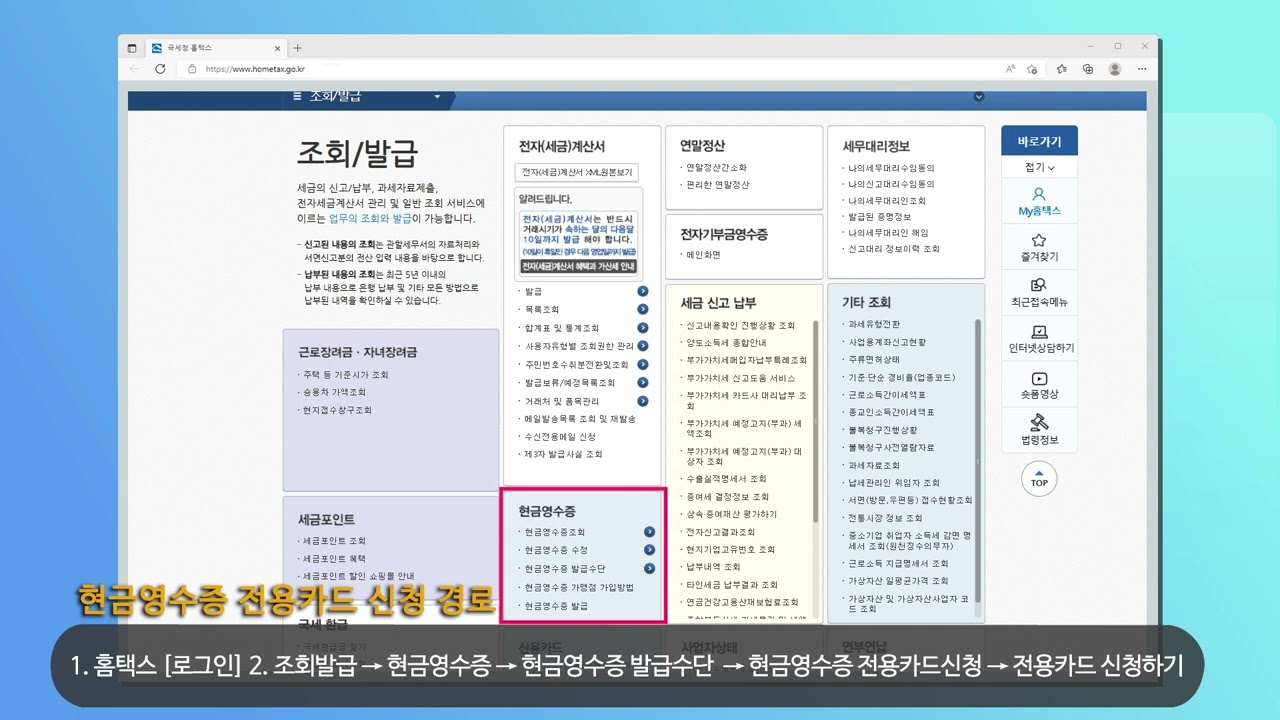This screenshot has height=720, width=1280.
Task: Open the hamburger menu beside 조회/발급
Action: tap(297, 96)
